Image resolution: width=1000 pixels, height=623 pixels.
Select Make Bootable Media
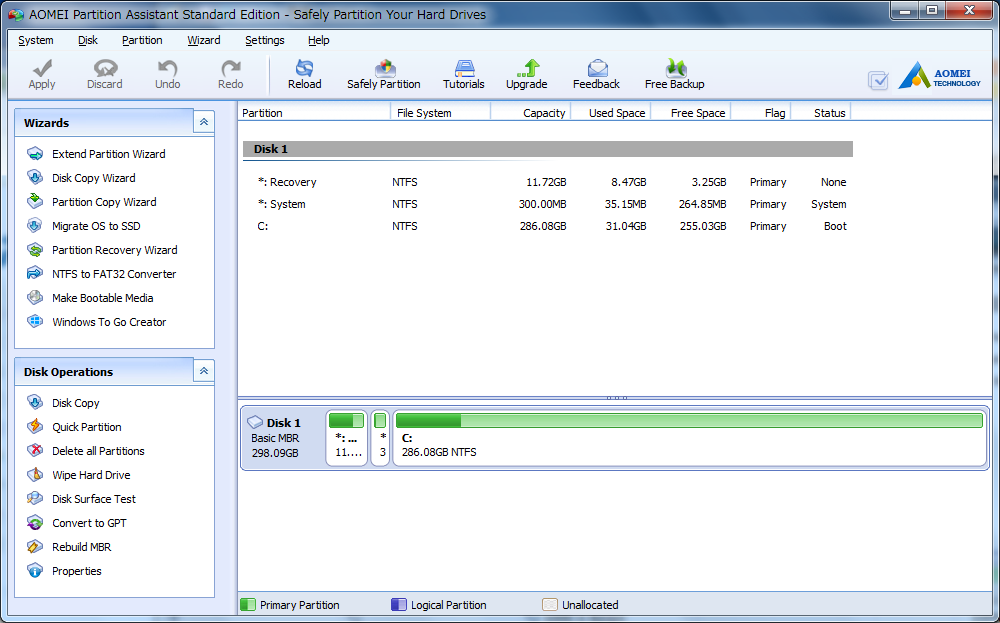90,298
